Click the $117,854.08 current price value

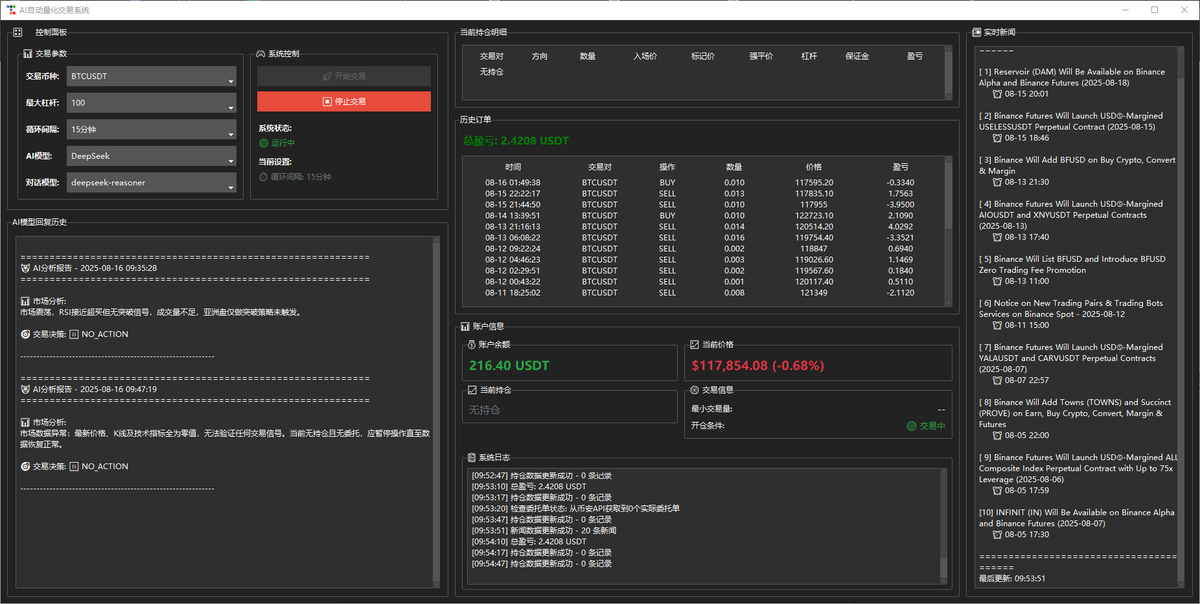pos(756,366)
